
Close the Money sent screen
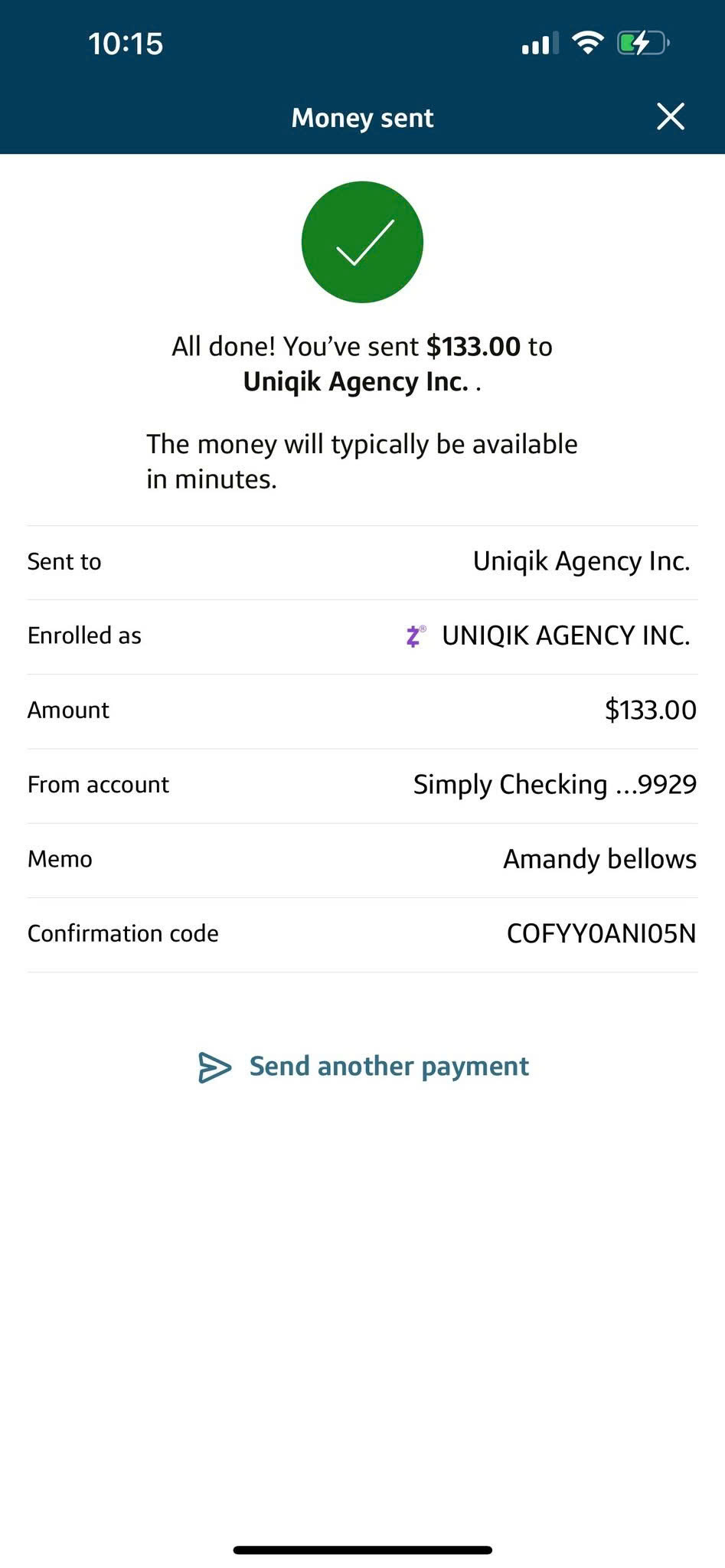[670, 117]
